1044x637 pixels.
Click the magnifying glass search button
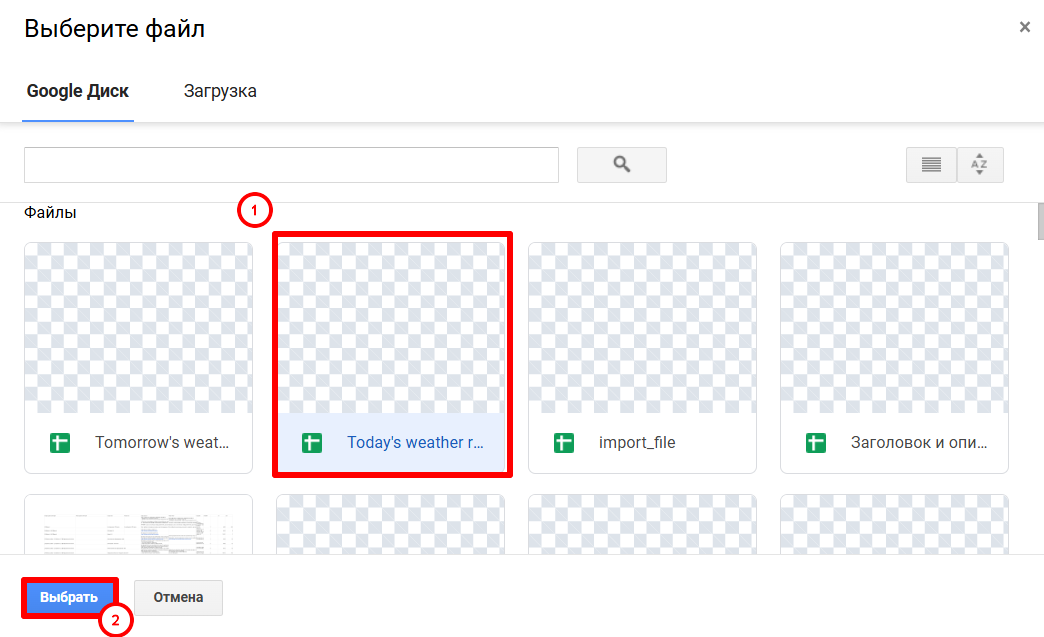621,165
